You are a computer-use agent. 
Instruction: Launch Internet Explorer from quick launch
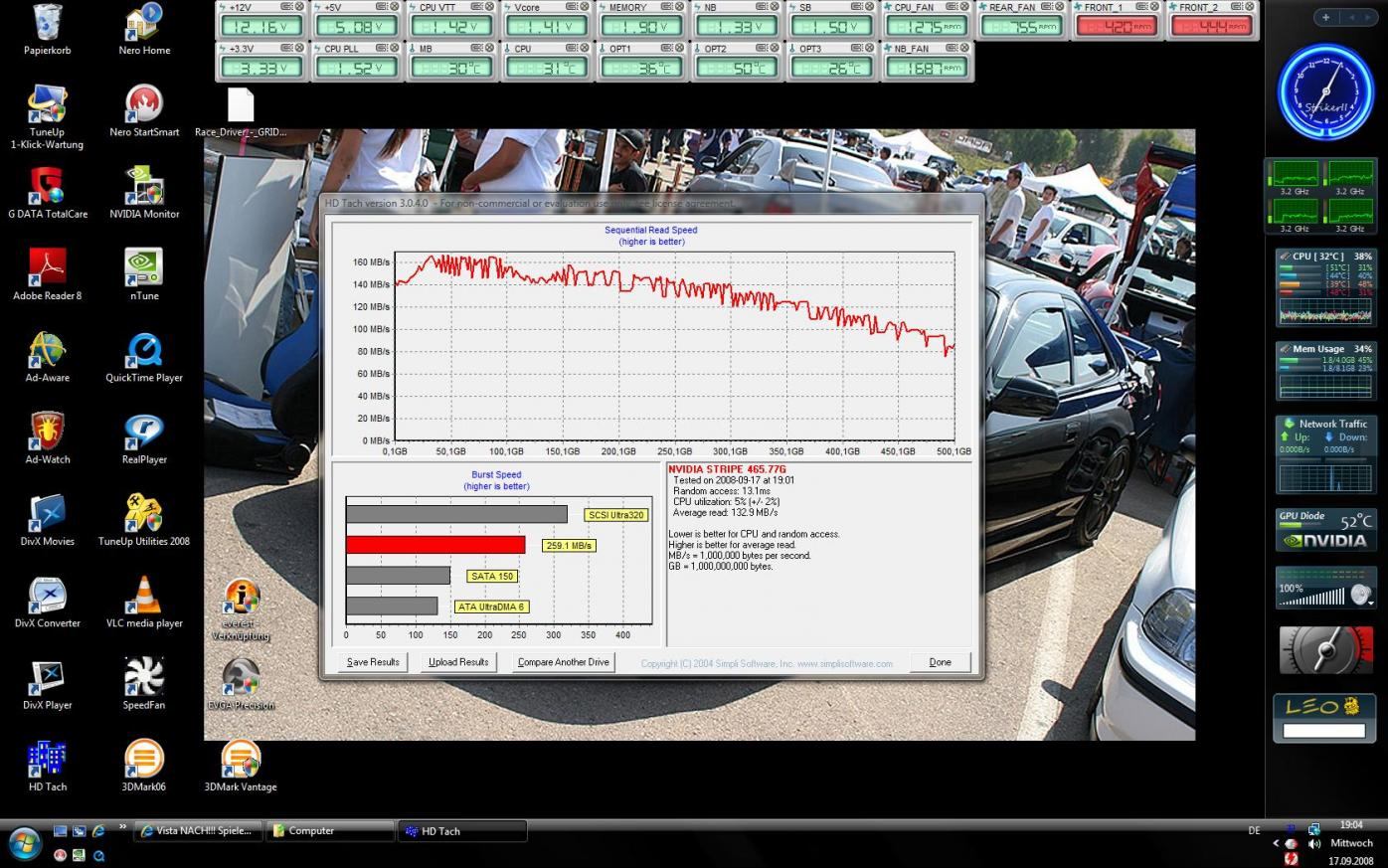point(98,831)
